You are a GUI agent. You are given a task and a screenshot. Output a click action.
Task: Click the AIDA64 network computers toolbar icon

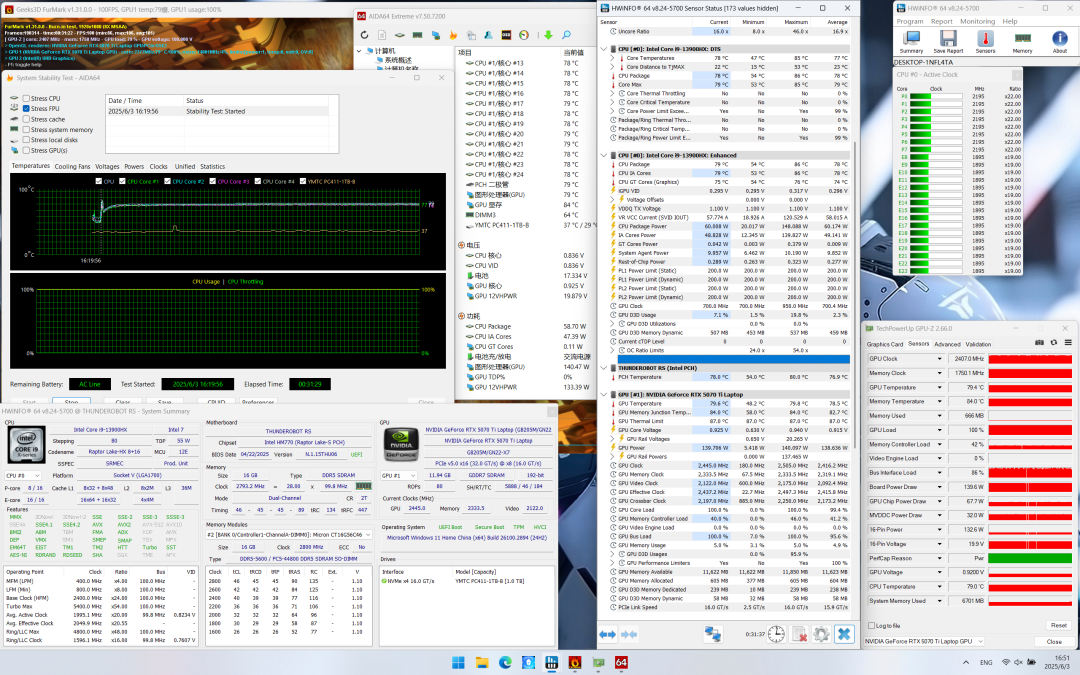(x=435, y=35)
